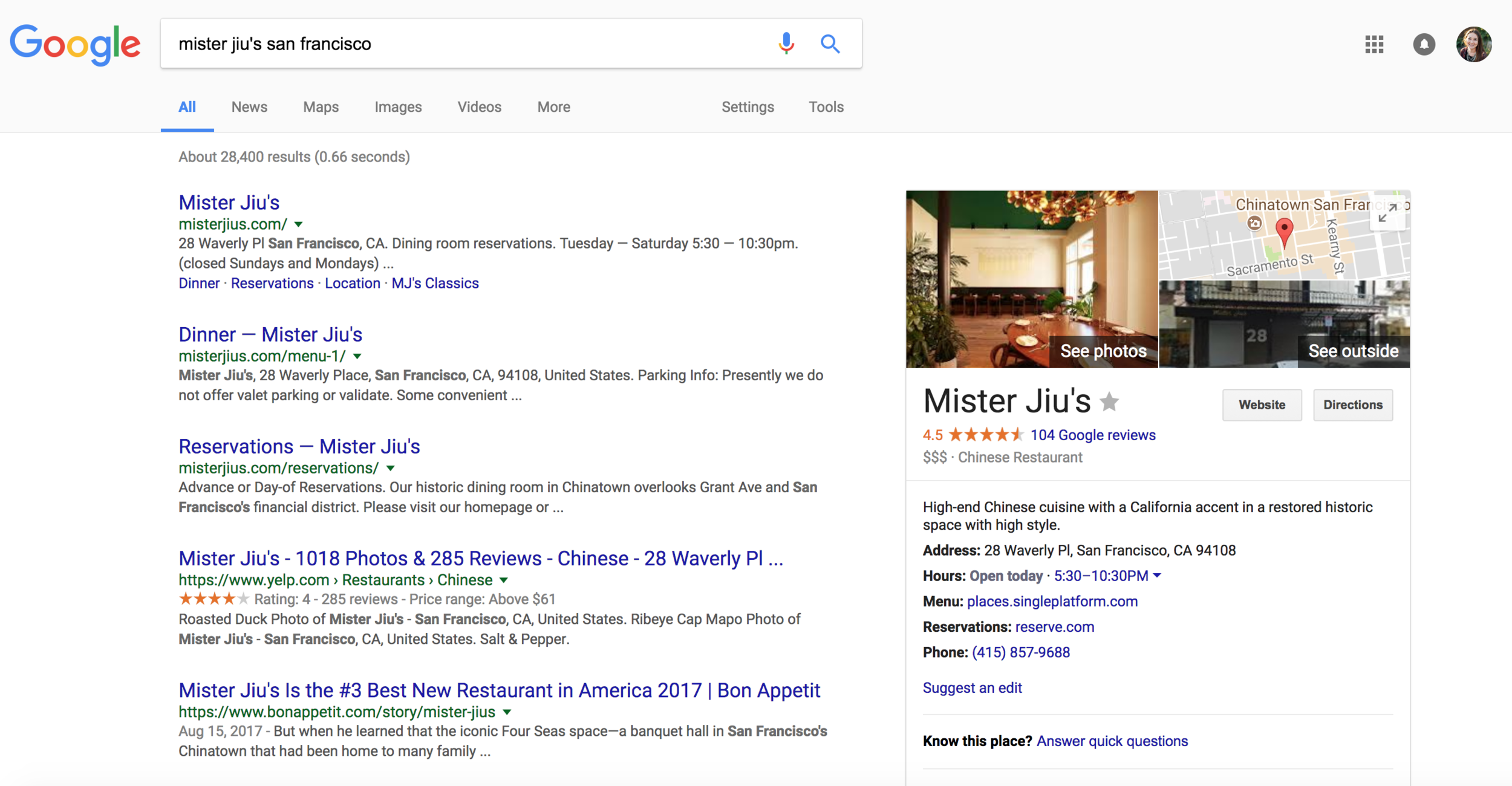
Task: Open the Google apps grid
Action: (1374, 44)
